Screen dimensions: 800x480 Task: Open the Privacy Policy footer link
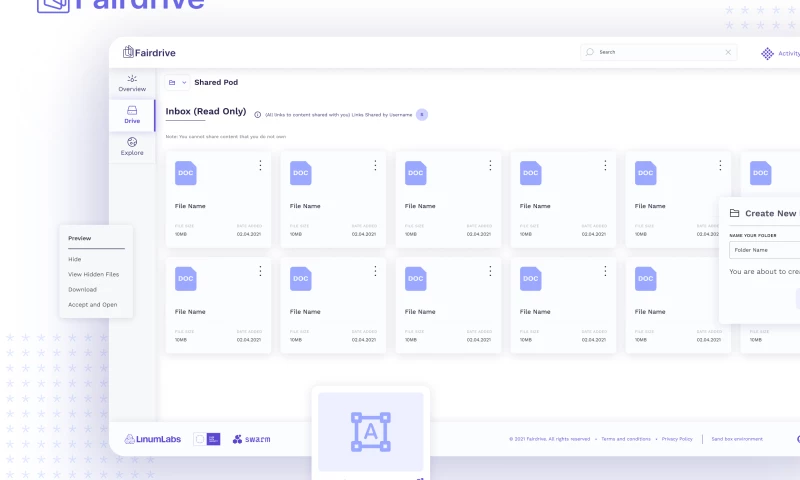[677, 439]
